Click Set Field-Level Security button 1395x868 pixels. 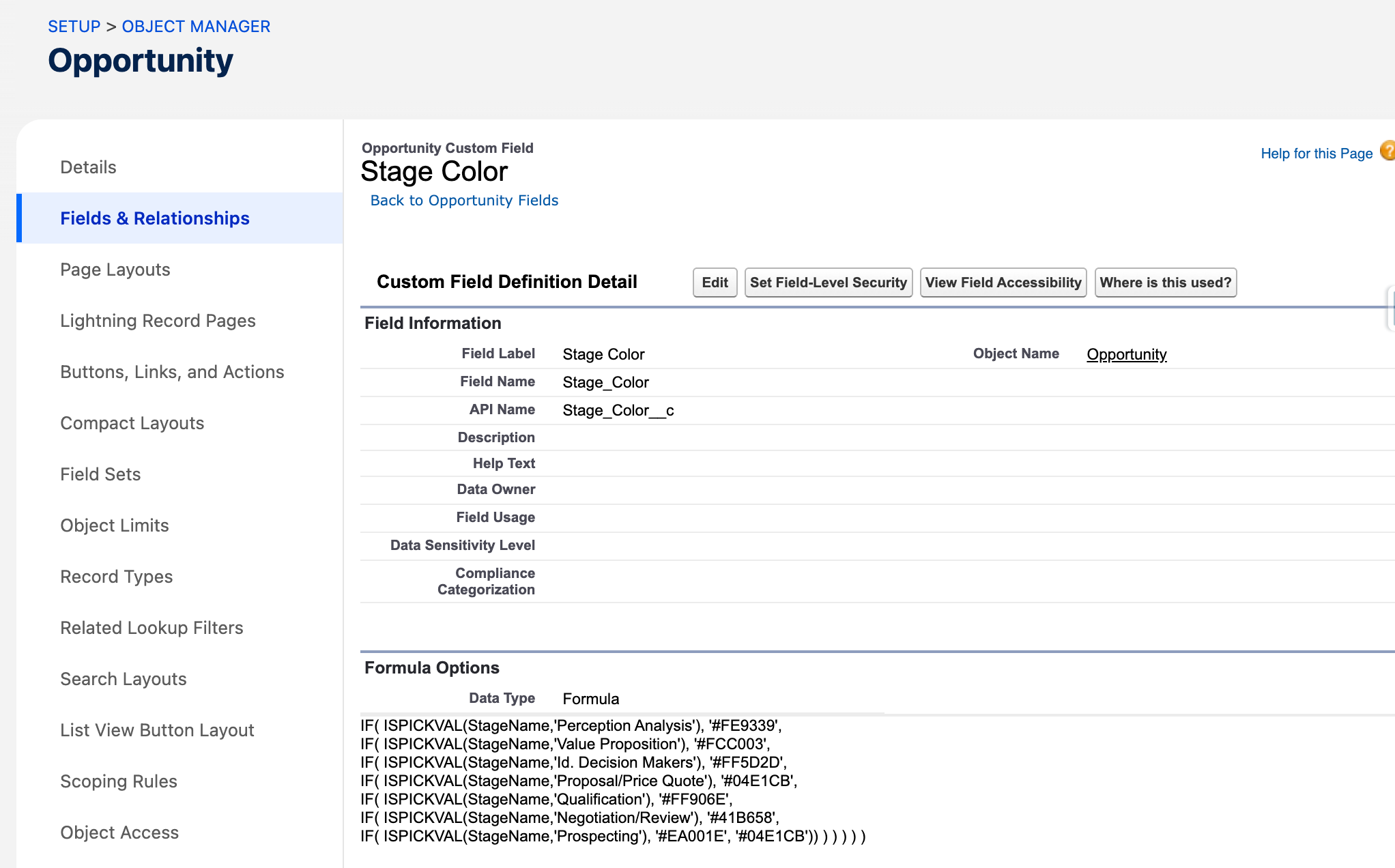click(x=828, y=283)
